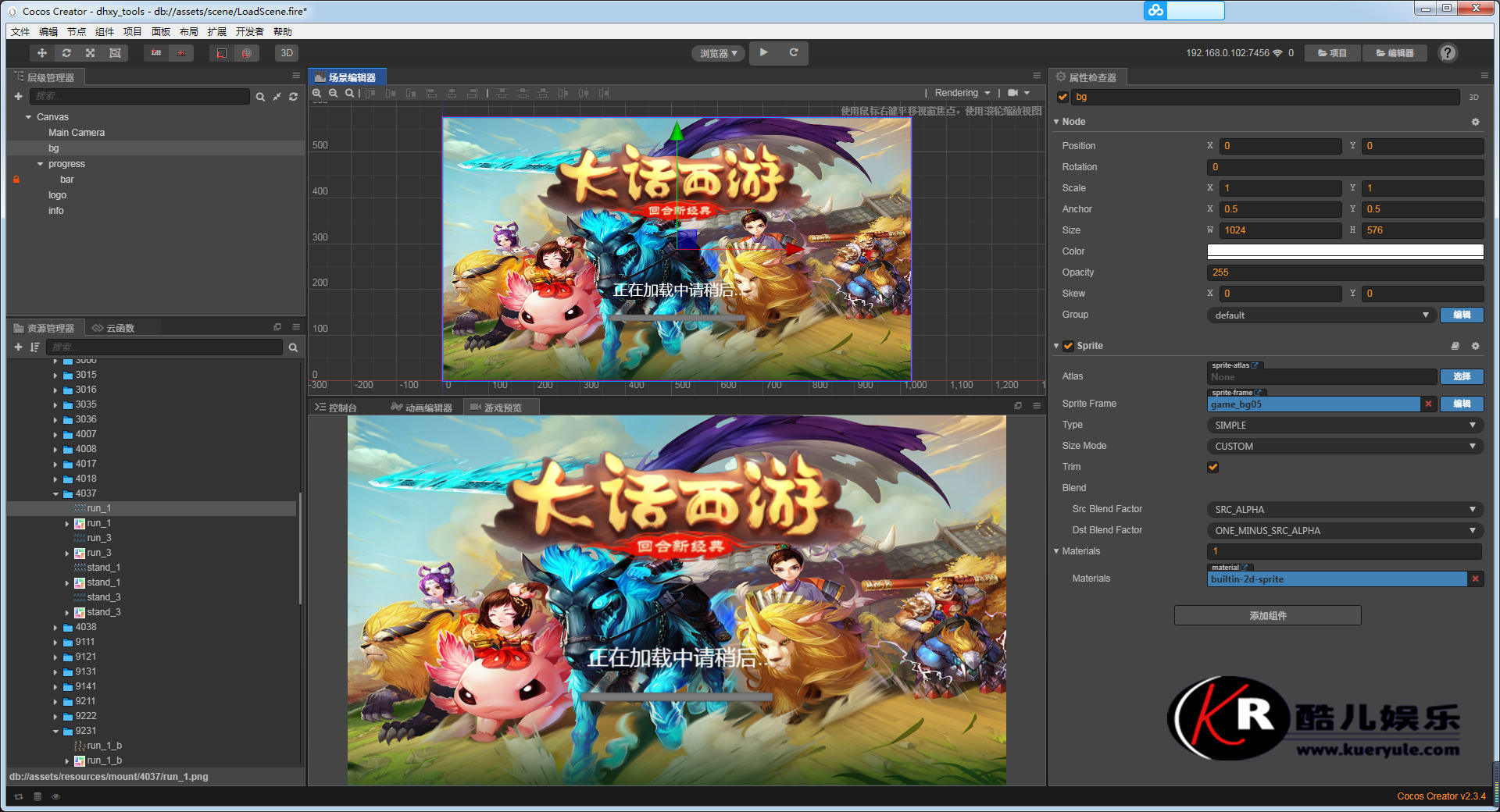Open the Type dropdown showing SIMPLE
Viewport: 1500px width, 812px height.
(1345, 425)
